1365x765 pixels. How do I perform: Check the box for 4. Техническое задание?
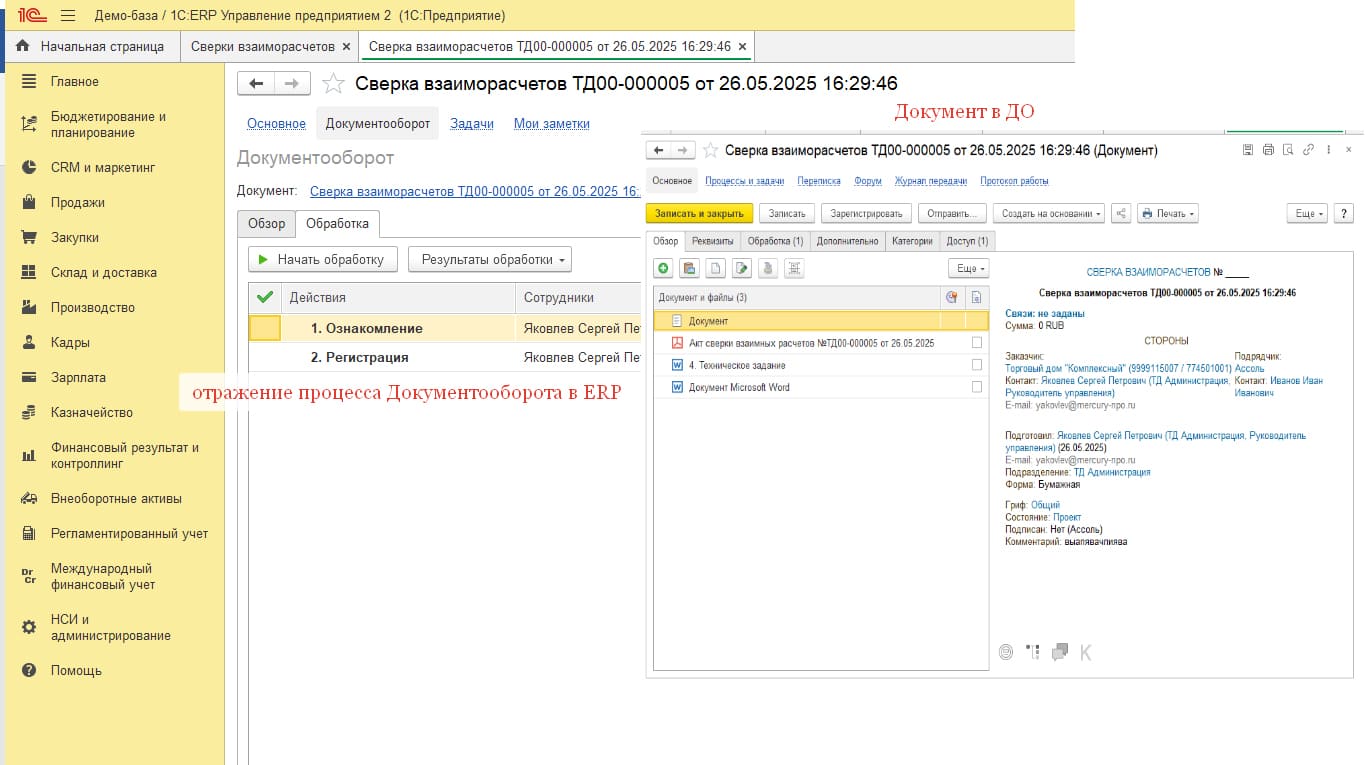click(x=977, y=365)
